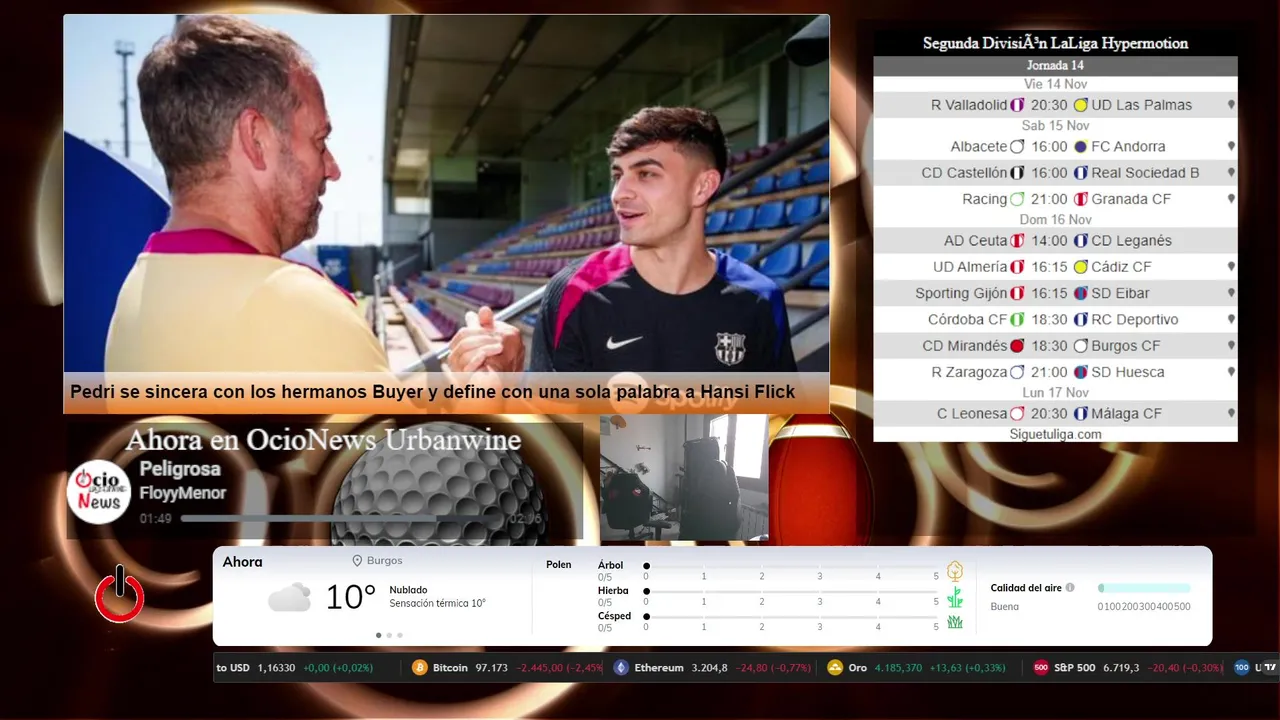Click the map pin on CD Castellón row

(x=1231, y=173)
